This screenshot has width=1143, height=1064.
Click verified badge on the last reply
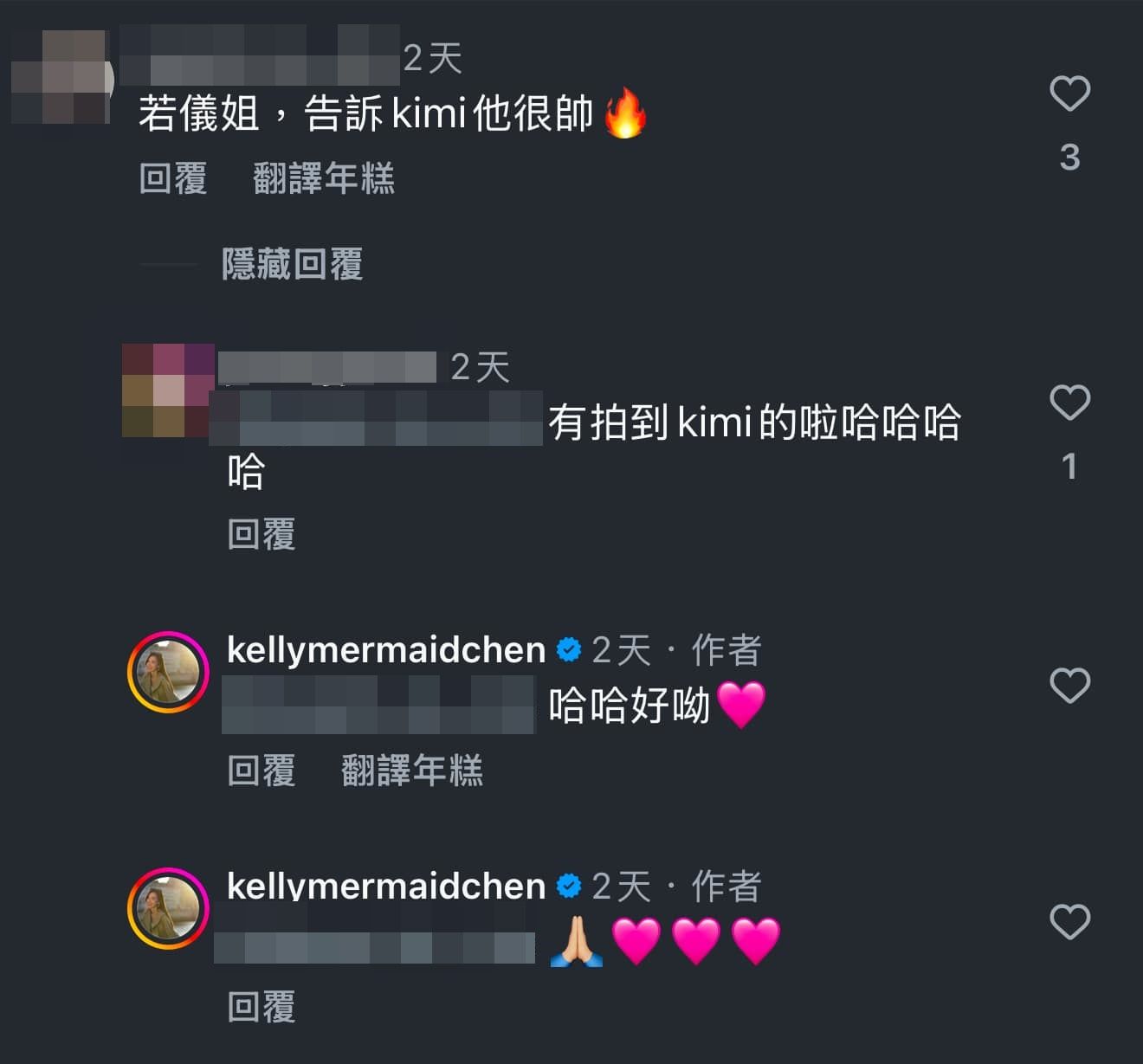click(x=569, y=886)
